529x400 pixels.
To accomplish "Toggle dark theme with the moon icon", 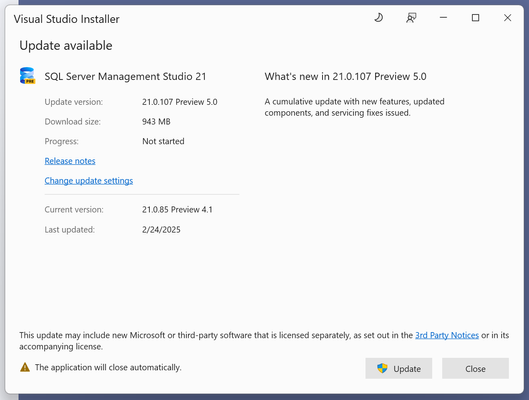I will click(x=379, y=18).
